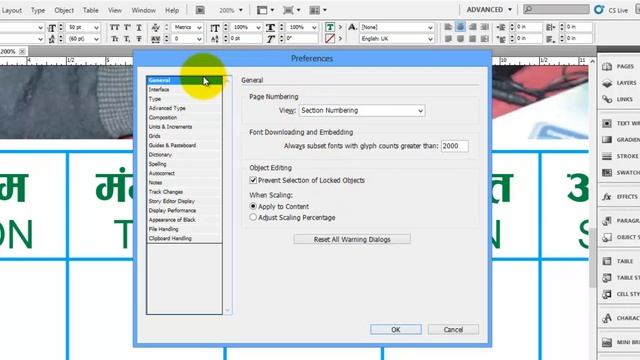
Task: Open the Table panel icon
Action: point(607,261)
